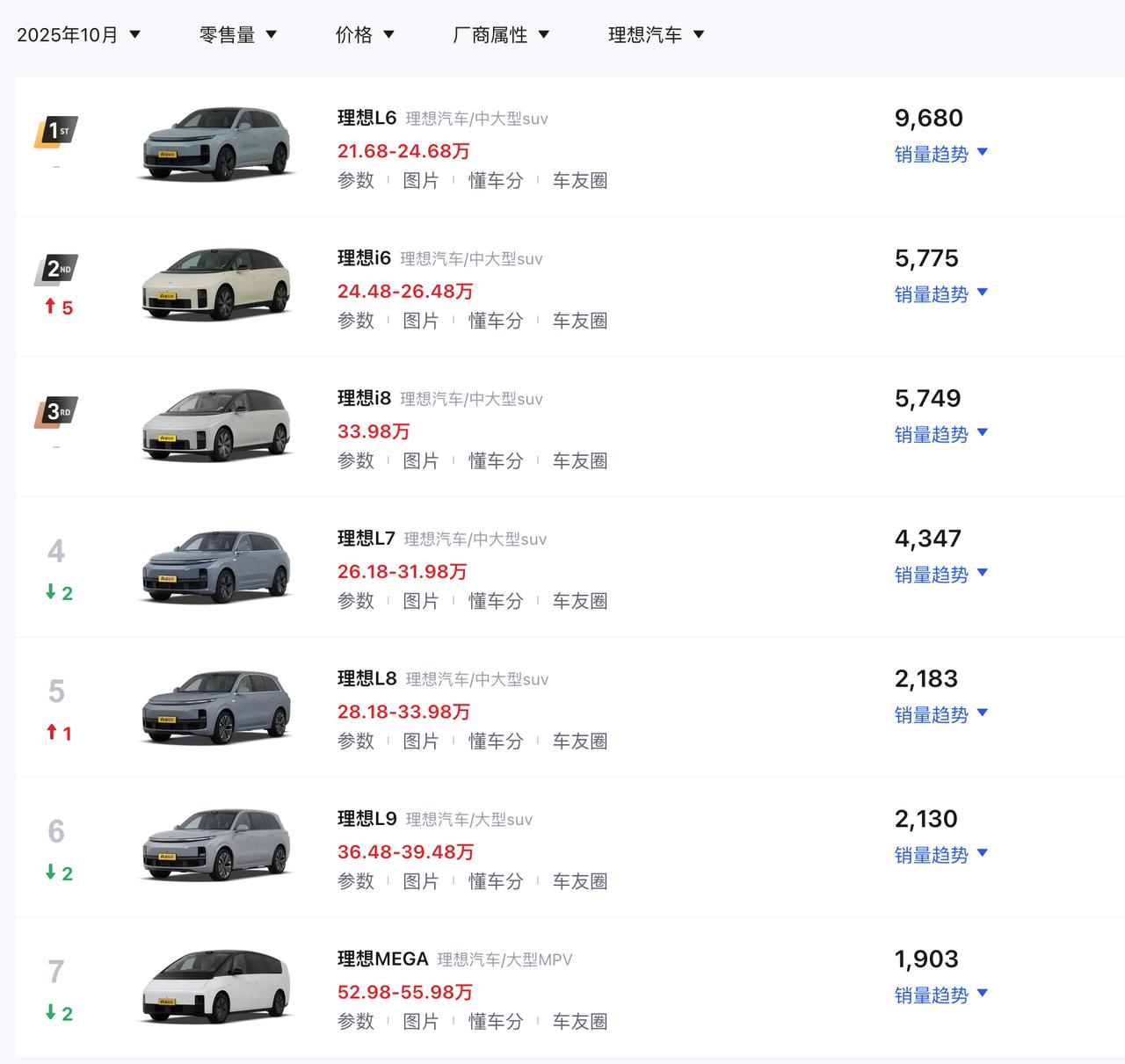This screenshot has height=1064, width=1125.
Task: Expand 销量趋势 for 理想L6
Action: click(940, 154)
